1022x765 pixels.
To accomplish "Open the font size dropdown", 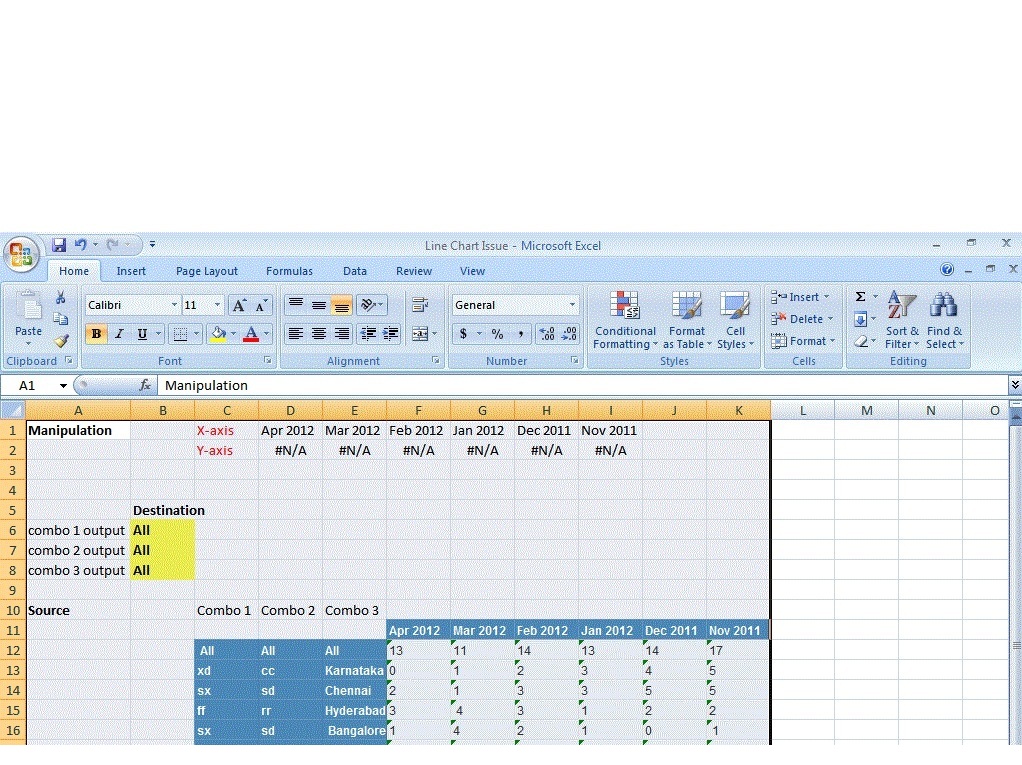I will 216,304.
